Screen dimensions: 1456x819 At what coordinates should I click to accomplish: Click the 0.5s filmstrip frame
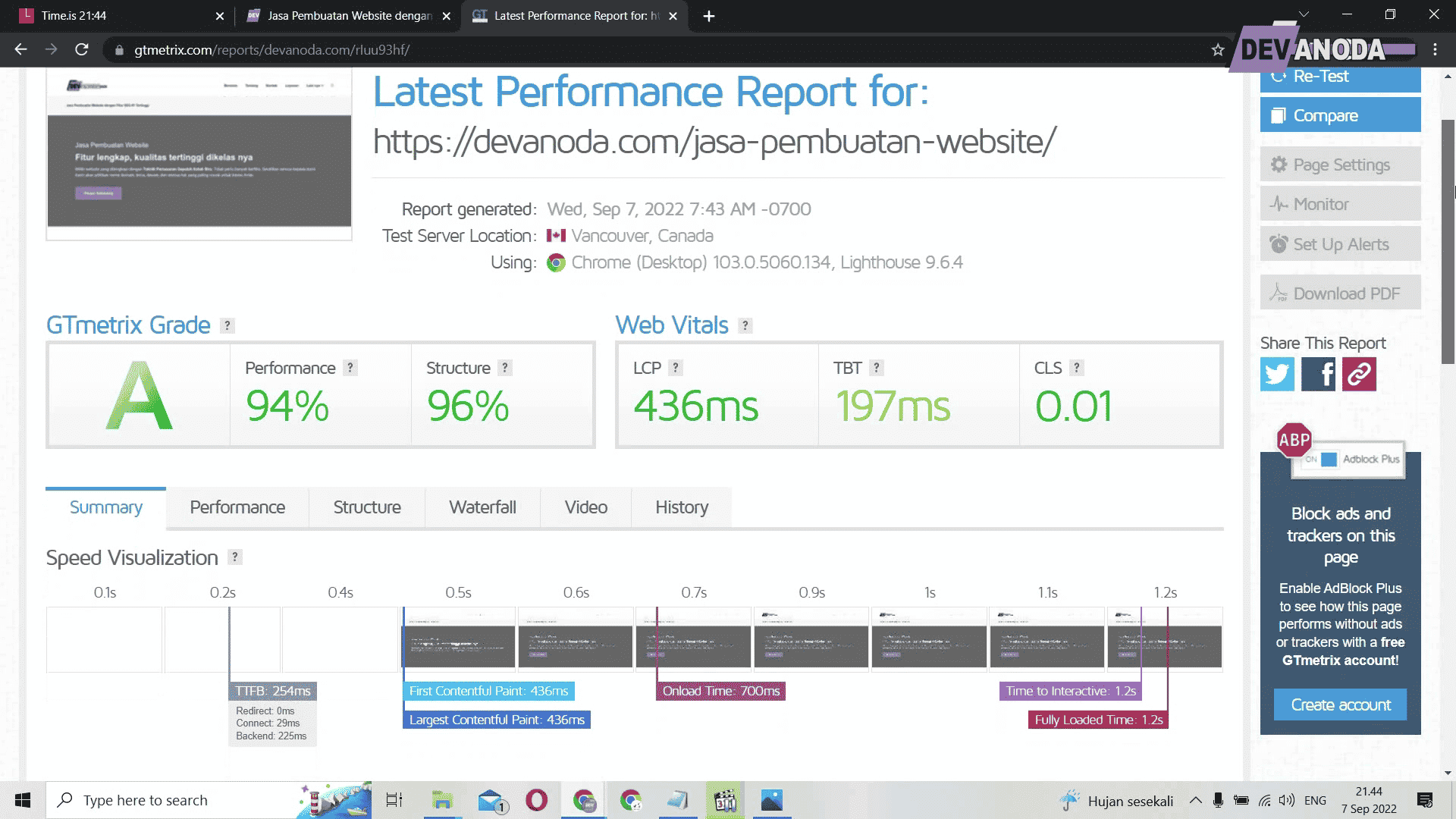(458, 639)
